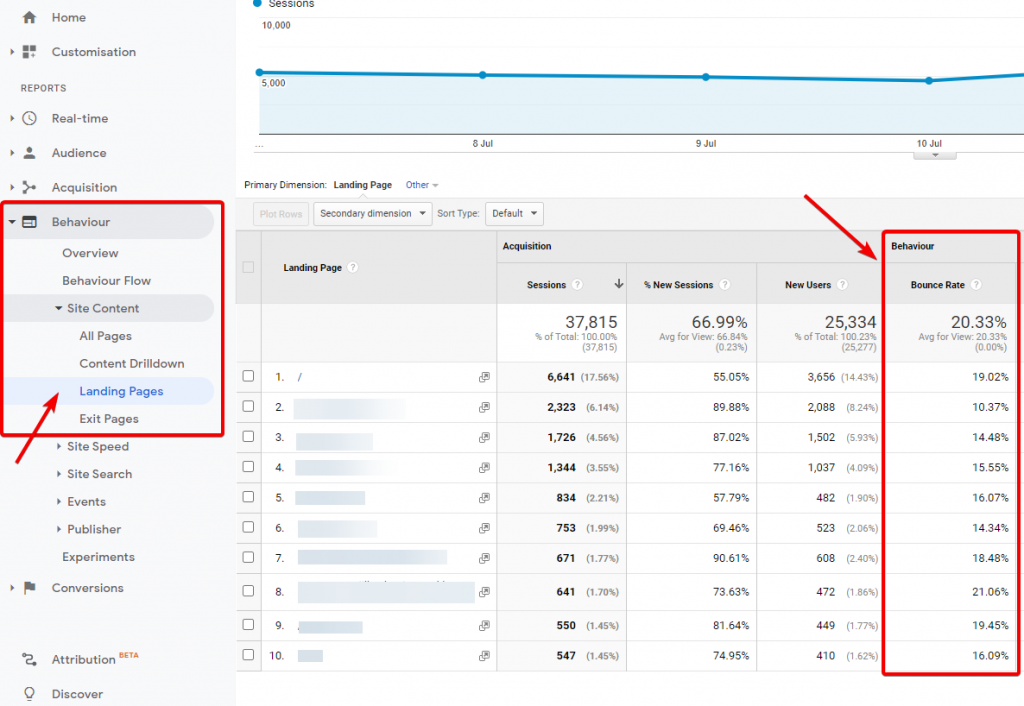1024x706 pixels.
Task: Click the Real-time clock icon
Action: click(29, 118)
